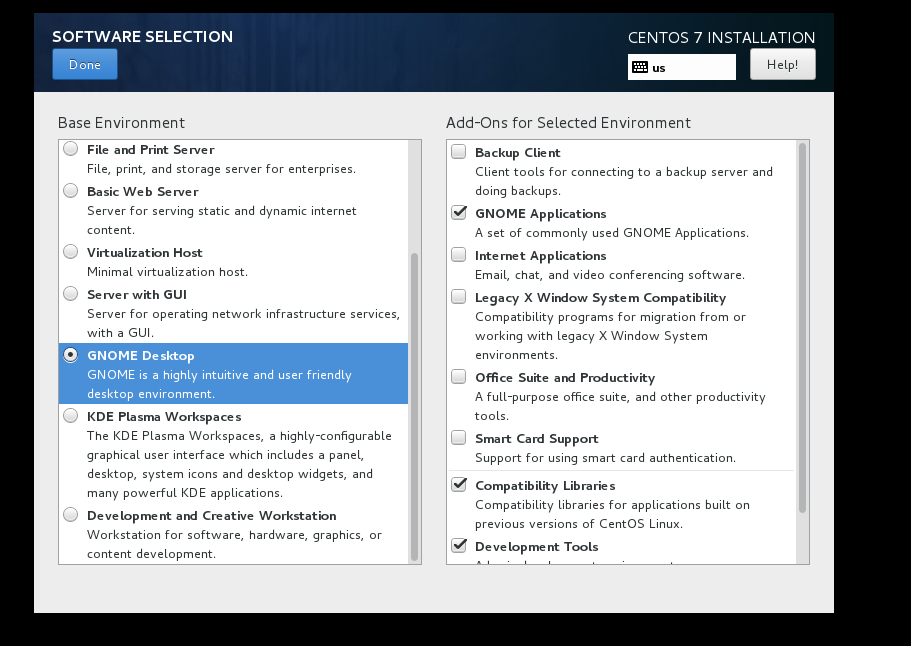The image size is (911, 646).
Task: Uncheck the Development Tools add-on
Action: point(459,546)
